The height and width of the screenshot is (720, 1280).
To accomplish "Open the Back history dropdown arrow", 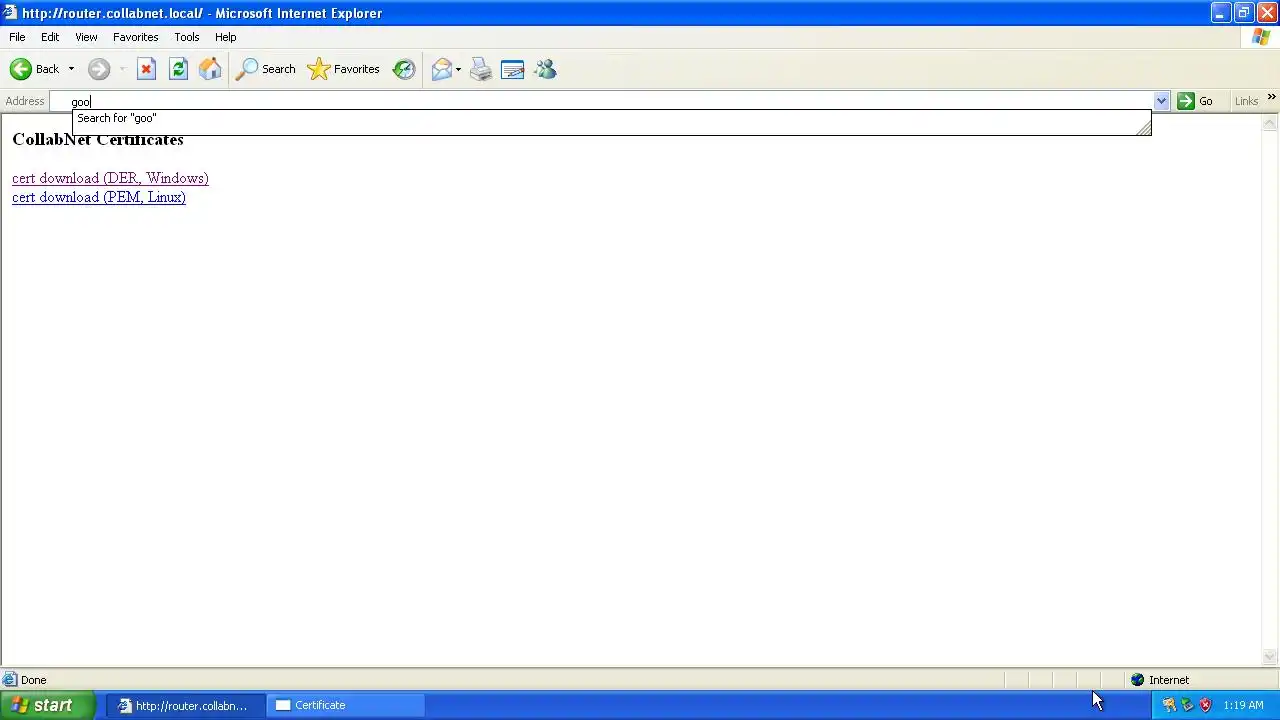I will click(x=71, y=69).
